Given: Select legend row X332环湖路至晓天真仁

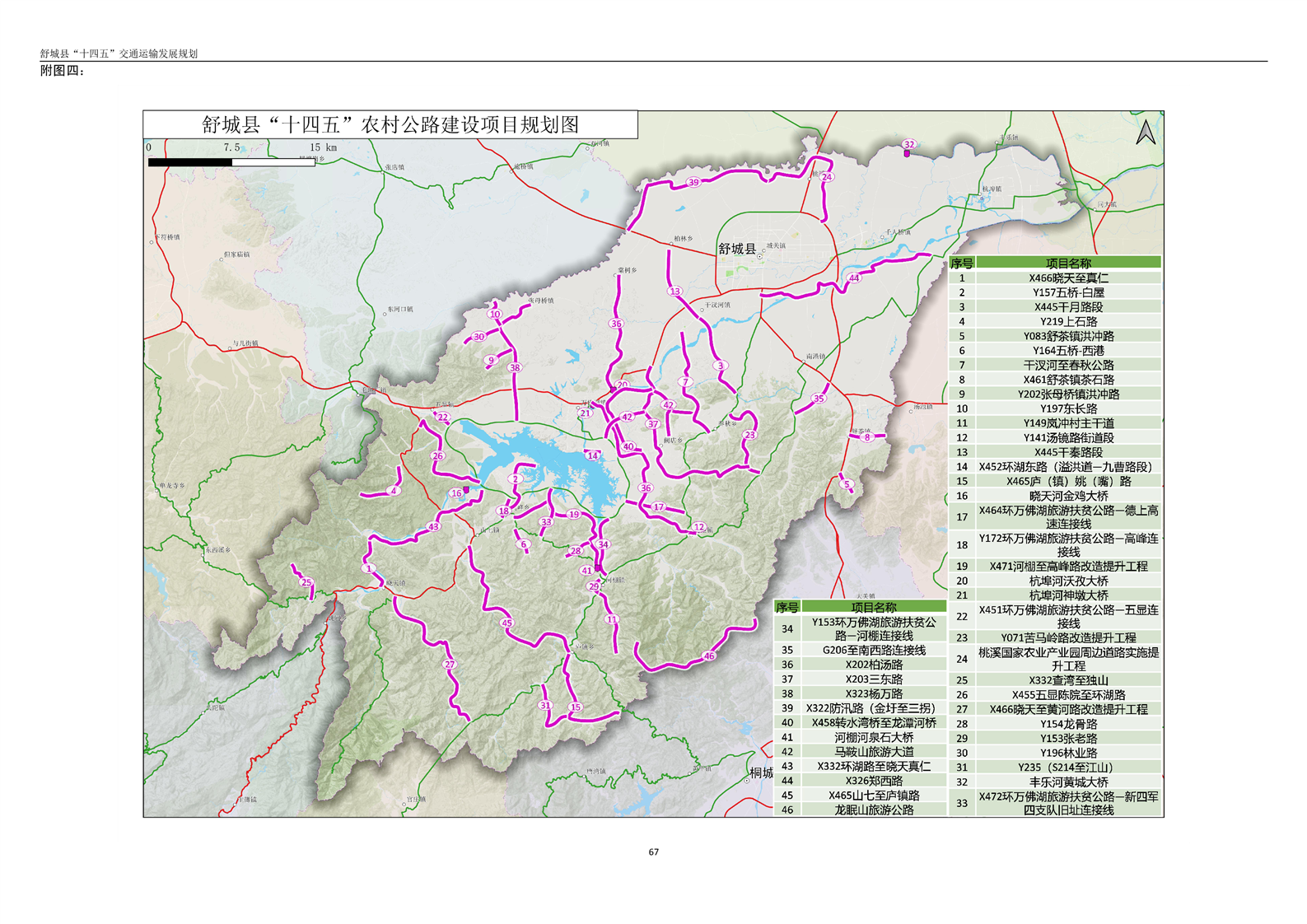Looking at the screenshot, I should 860,766.
